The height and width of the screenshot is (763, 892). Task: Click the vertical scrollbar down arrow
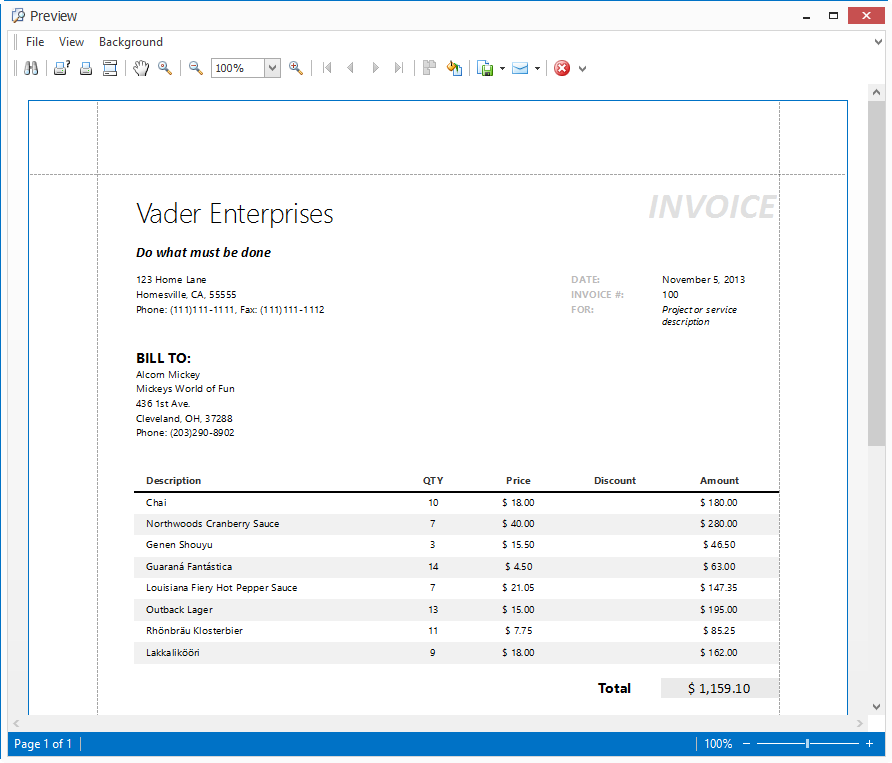[876, 706]
